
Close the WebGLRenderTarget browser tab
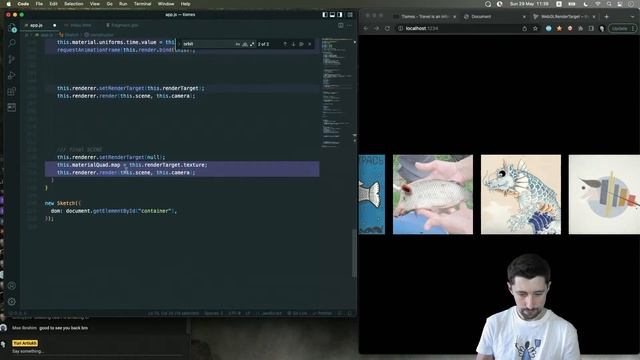coord(594,17)
